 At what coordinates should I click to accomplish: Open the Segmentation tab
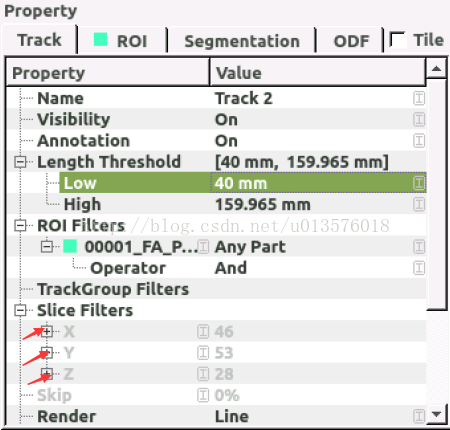coord(242,41)
